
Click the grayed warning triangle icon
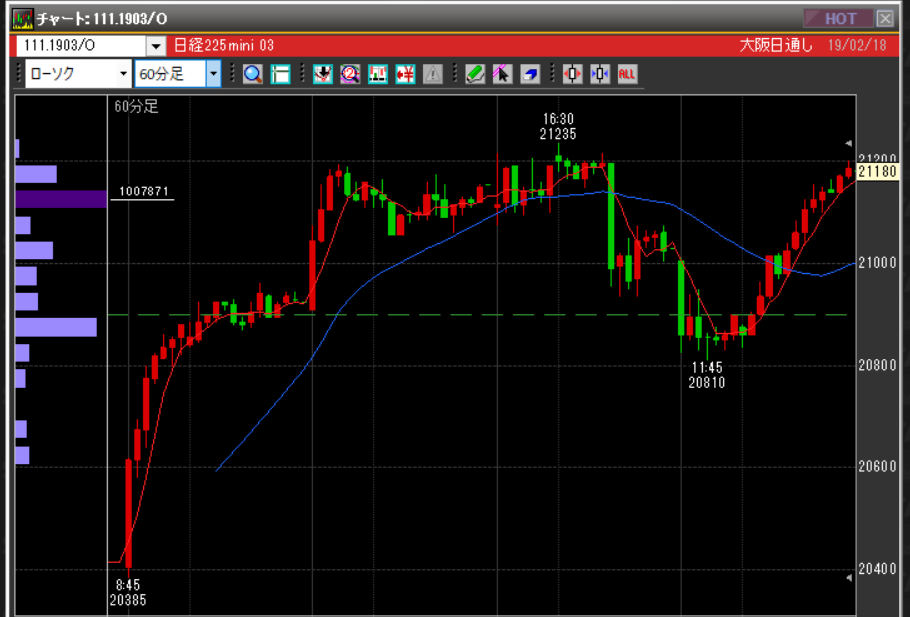pos(432,74)
